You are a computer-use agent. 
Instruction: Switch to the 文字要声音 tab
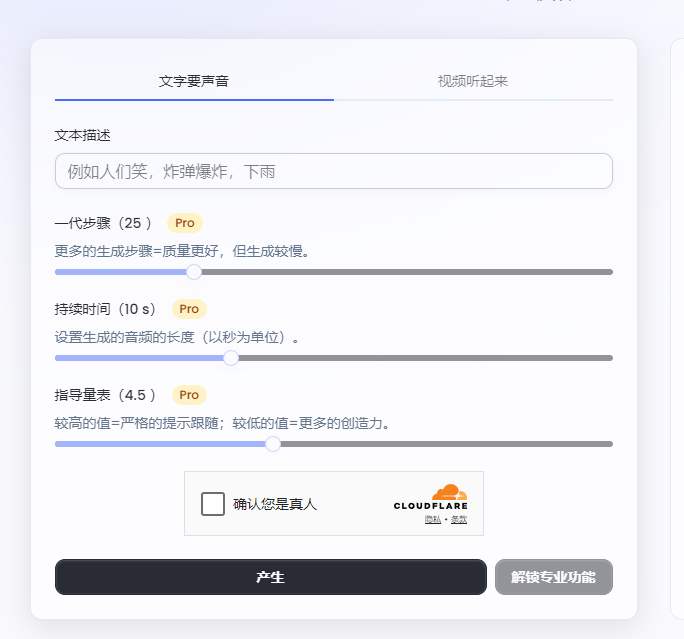pyautogui.click(x=194, y=81)
